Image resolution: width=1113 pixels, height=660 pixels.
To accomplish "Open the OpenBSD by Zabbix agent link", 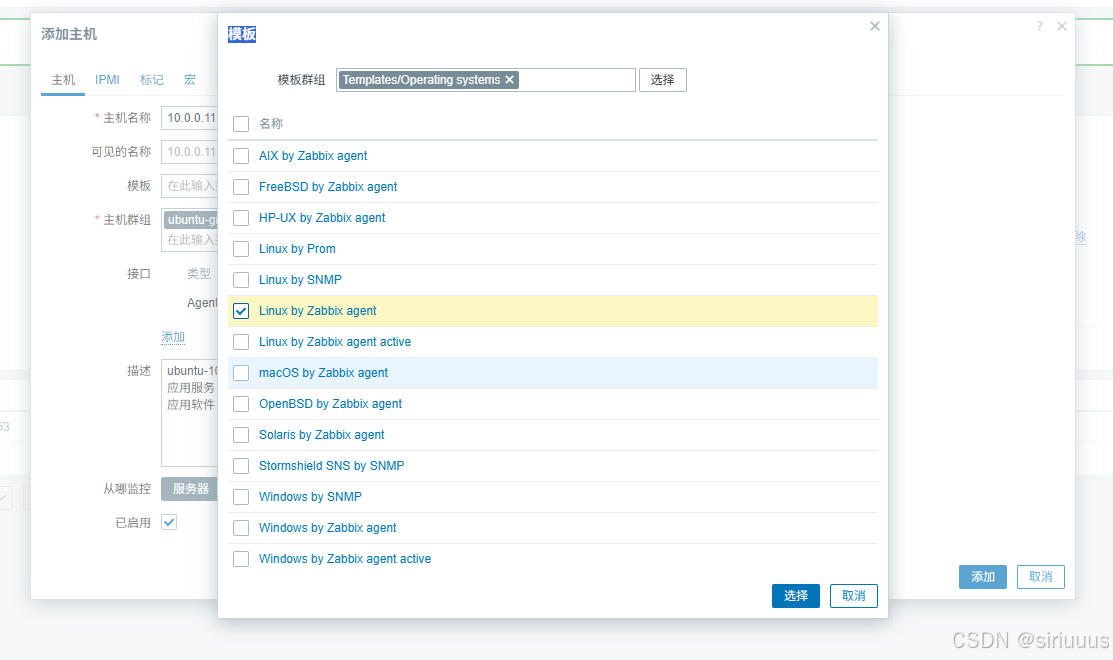I will [x=330, y=404].
